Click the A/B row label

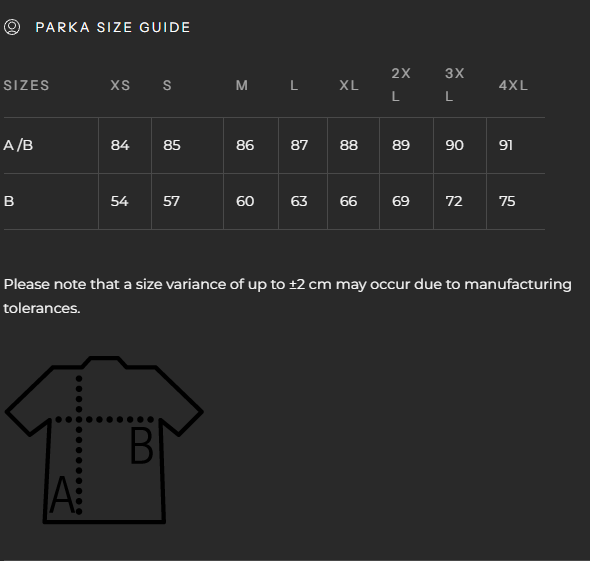[x=18, y=145]
